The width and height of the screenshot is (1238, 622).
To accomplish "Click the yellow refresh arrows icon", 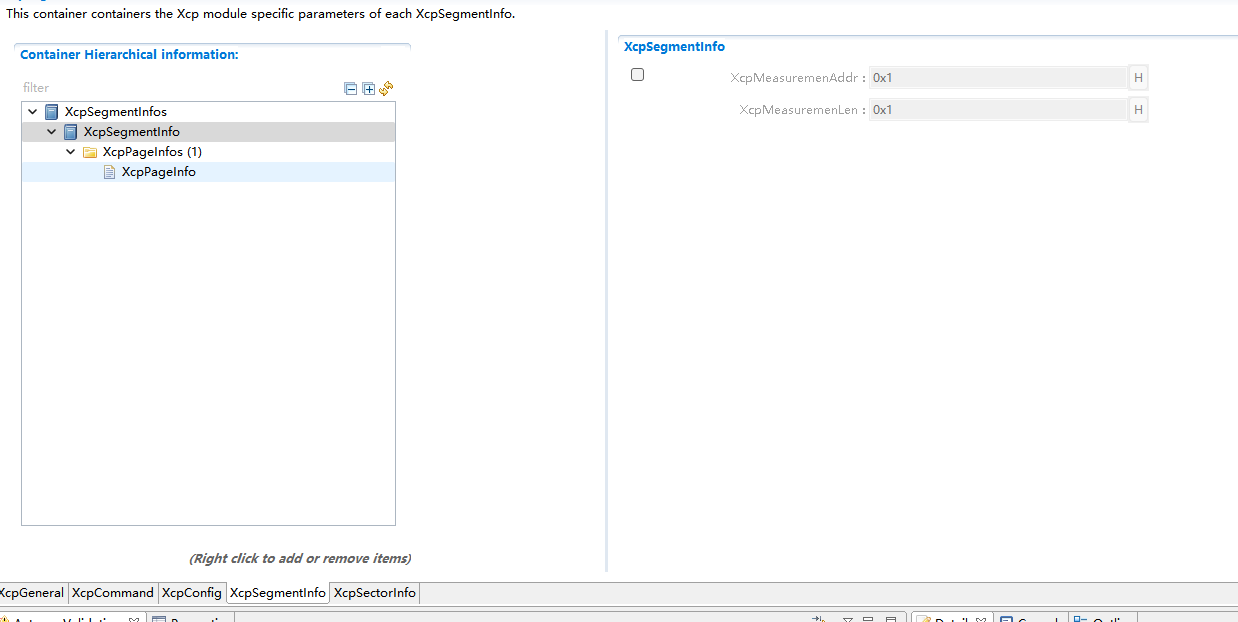I will (x=386, y=89).
